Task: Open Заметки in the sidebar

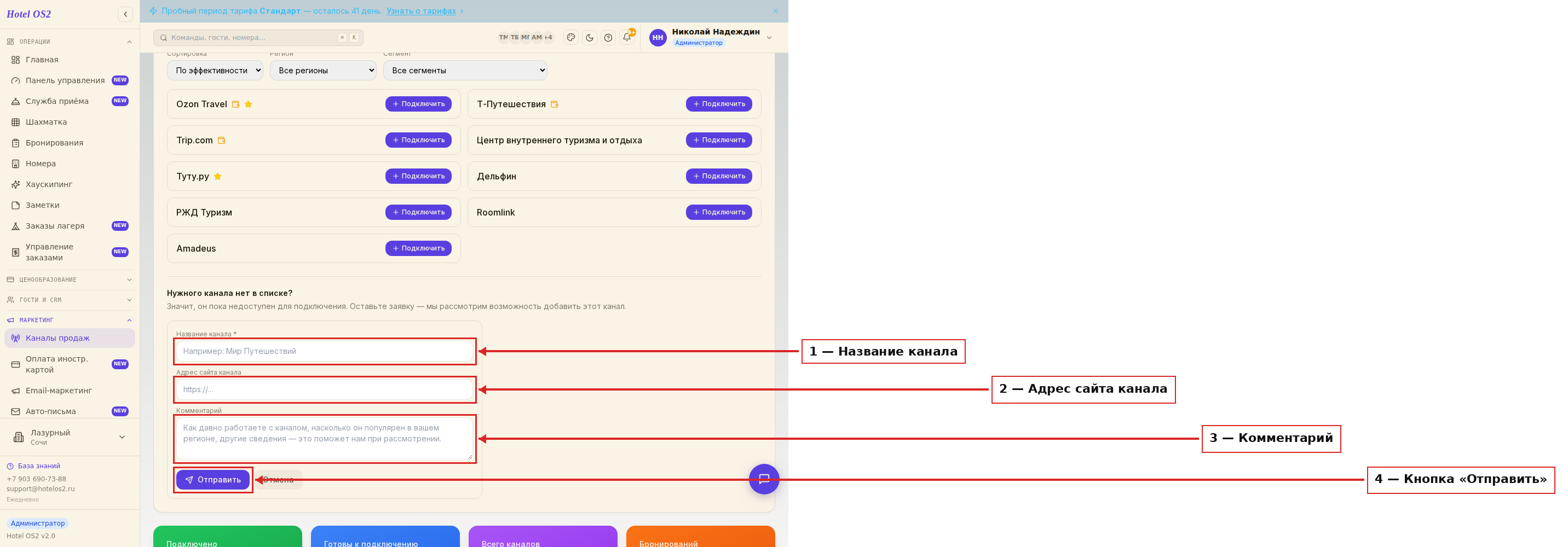Action: click(70, 205)
